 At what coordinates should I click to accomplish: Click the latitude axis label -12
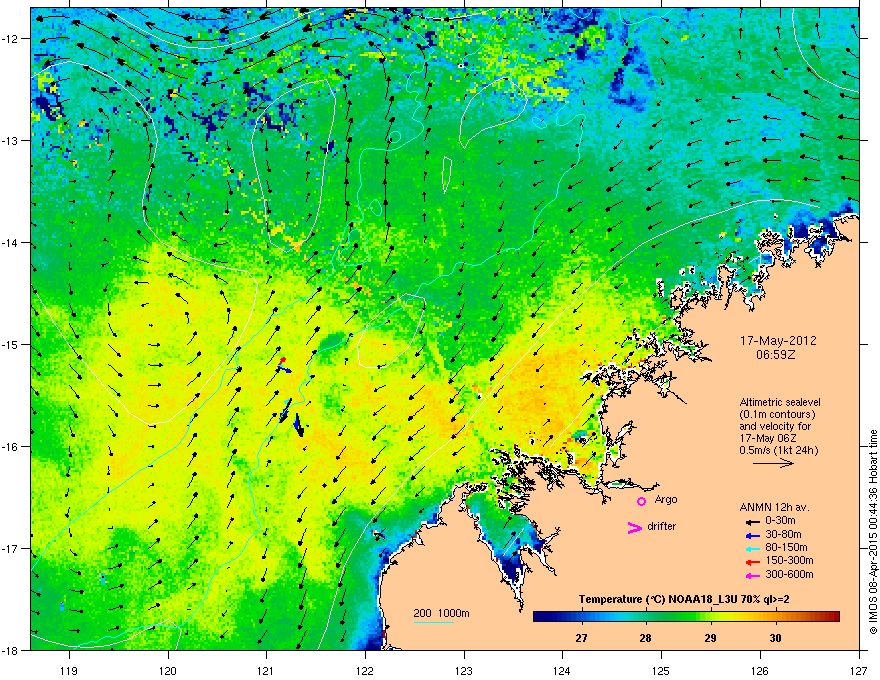tap(10, 39)
